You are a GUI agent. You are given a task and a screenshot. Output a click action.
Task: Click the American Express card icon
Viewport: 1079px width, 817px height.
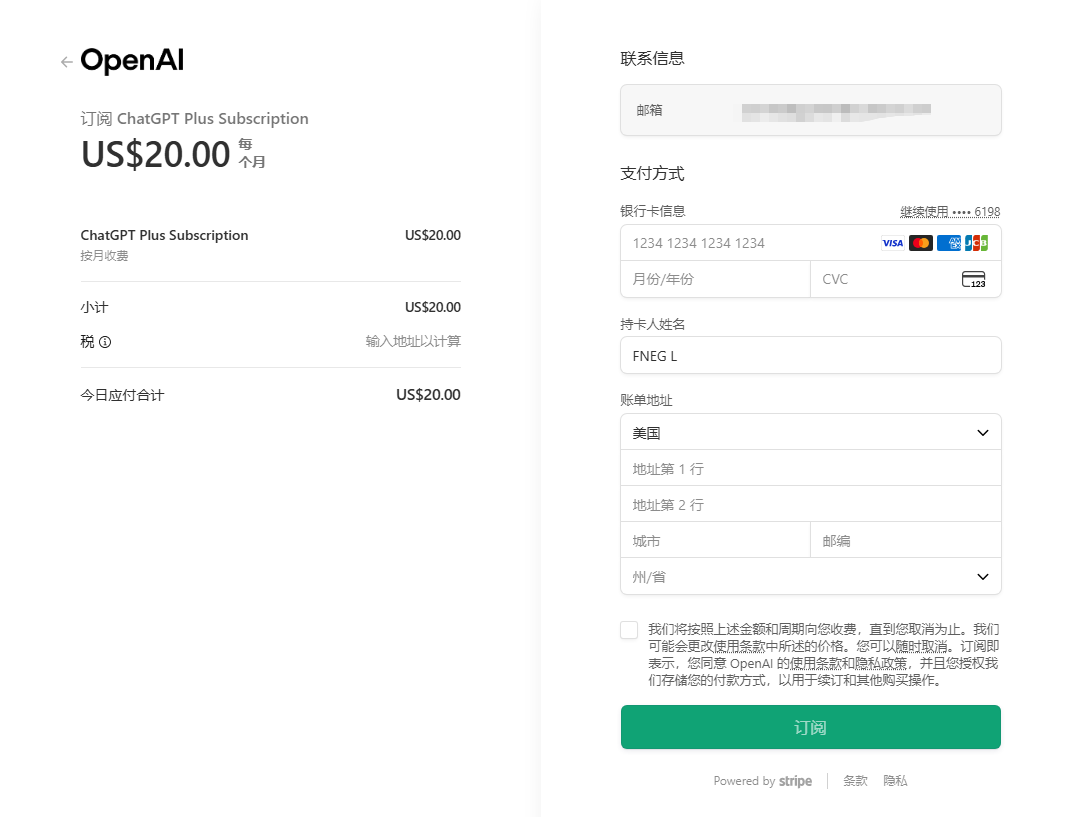[x=949, y=243]
